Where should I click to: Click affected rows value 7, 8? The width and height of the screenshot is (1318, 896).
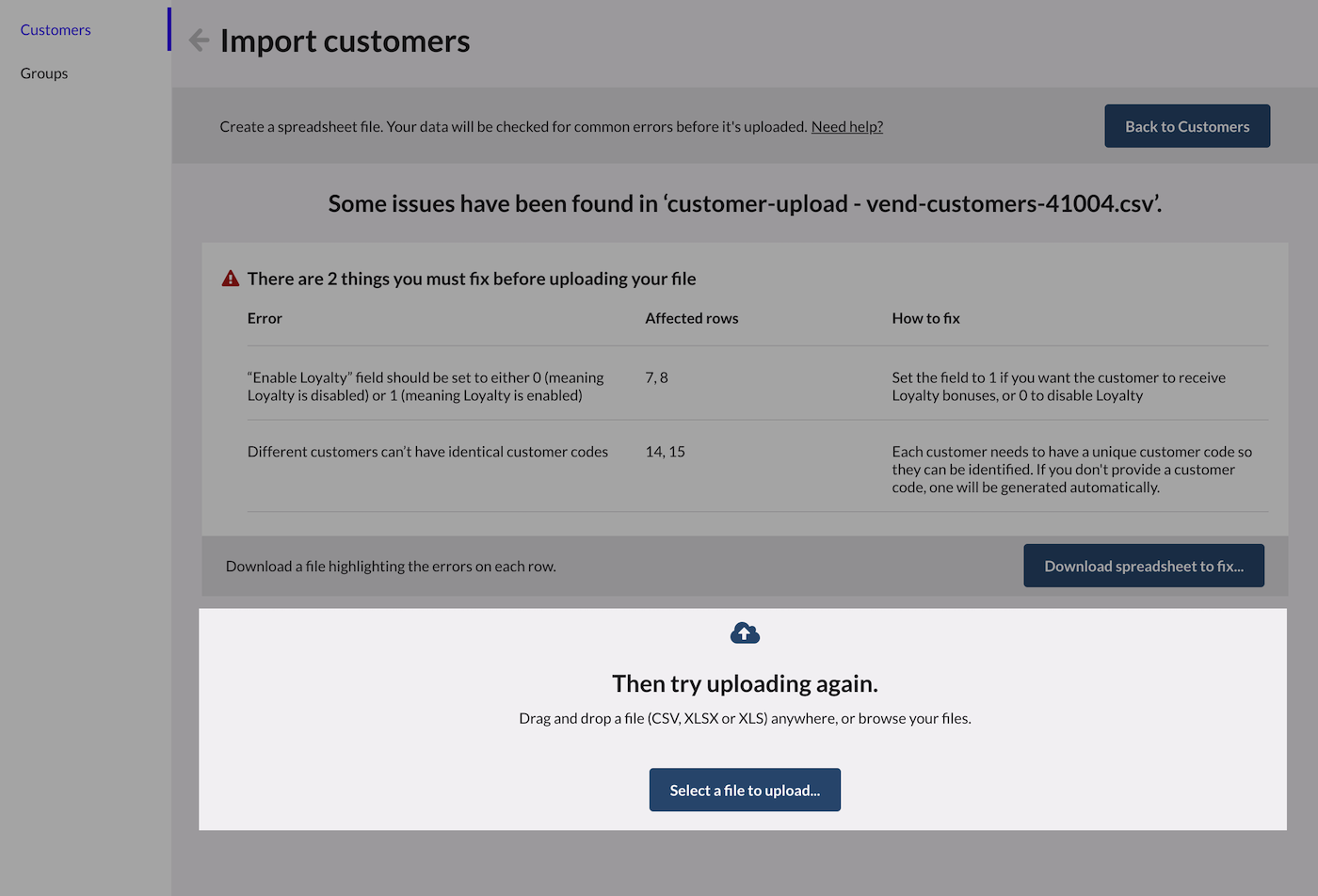656,377
